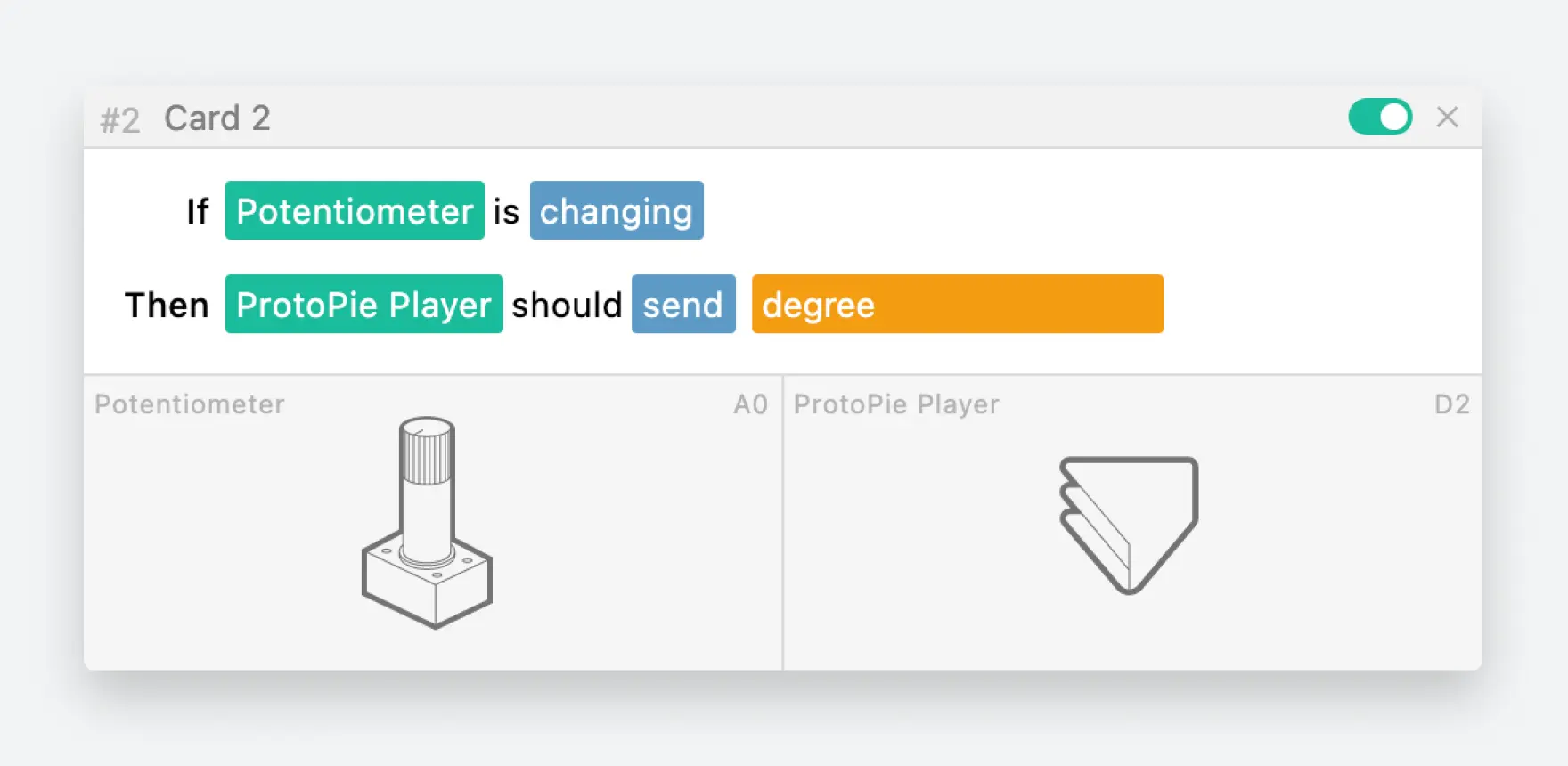Open the Potentiometer condition chip
The width and height of the screenshot is (1568, 766).
coord(355,210)
